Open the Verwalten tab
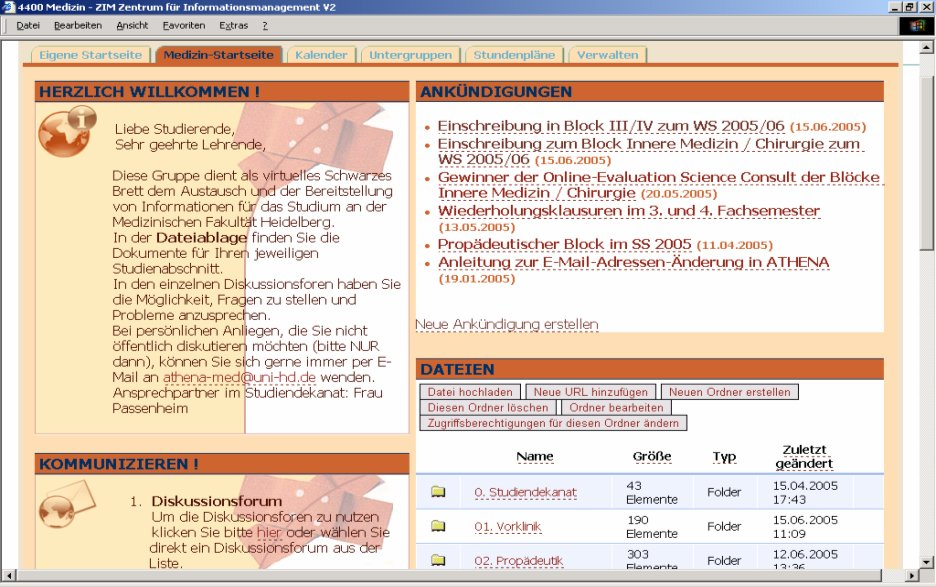The height and width of the screenshot is (587, 936). pos(607,55)
